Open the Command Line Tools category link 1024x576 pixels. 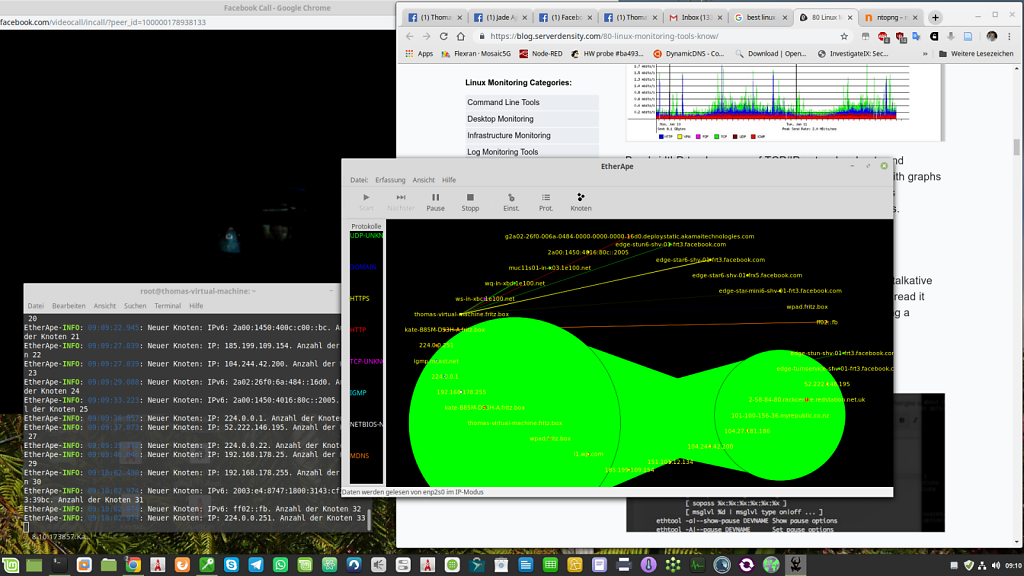click(503, 102)
